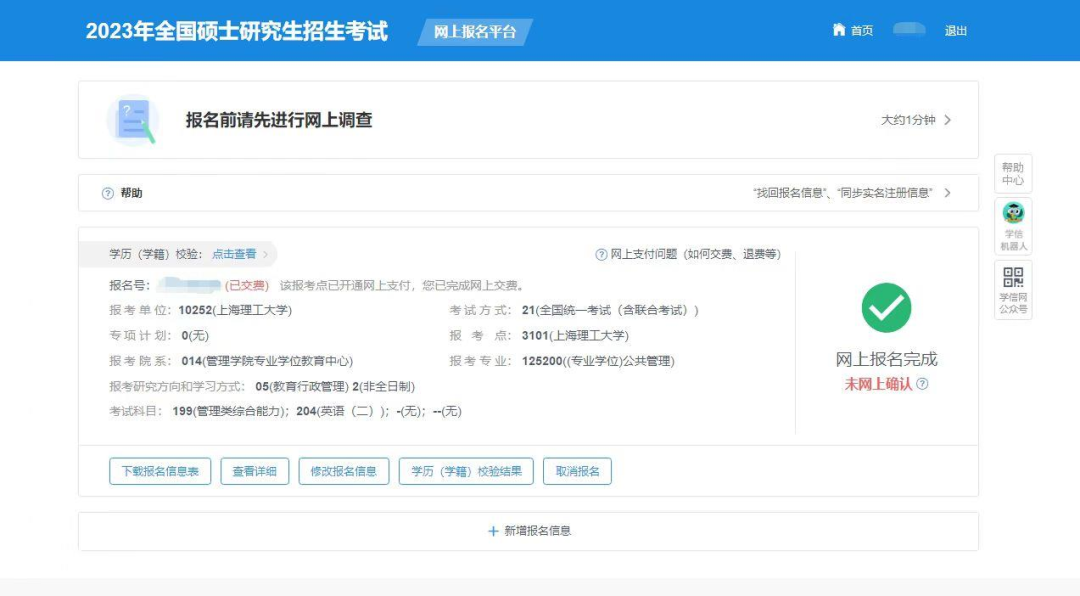Image resolution: width=1080 pixels, height=596 pixels.
Task: Open 帮助中心 in the side panel
Action: point(1012,174)
